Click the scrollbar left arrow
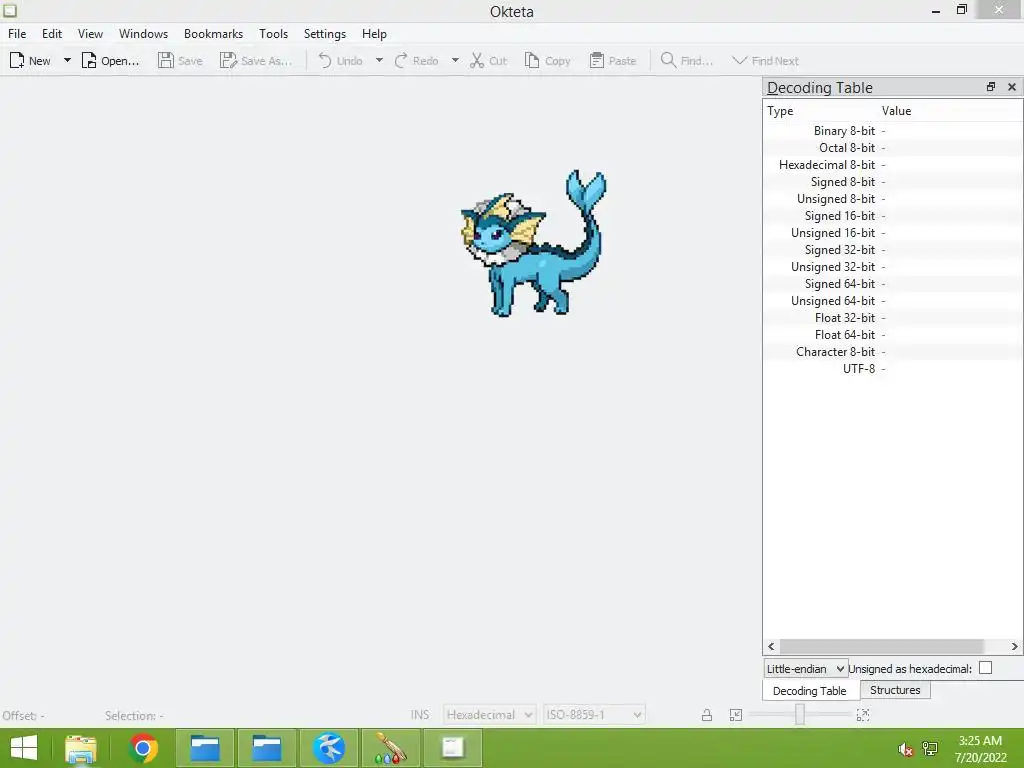 point(771,646)
